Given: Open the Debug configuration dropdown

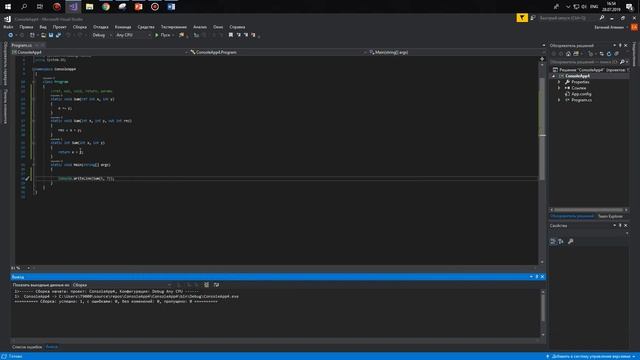Looking at the screenshot, I should coord(102,36).
